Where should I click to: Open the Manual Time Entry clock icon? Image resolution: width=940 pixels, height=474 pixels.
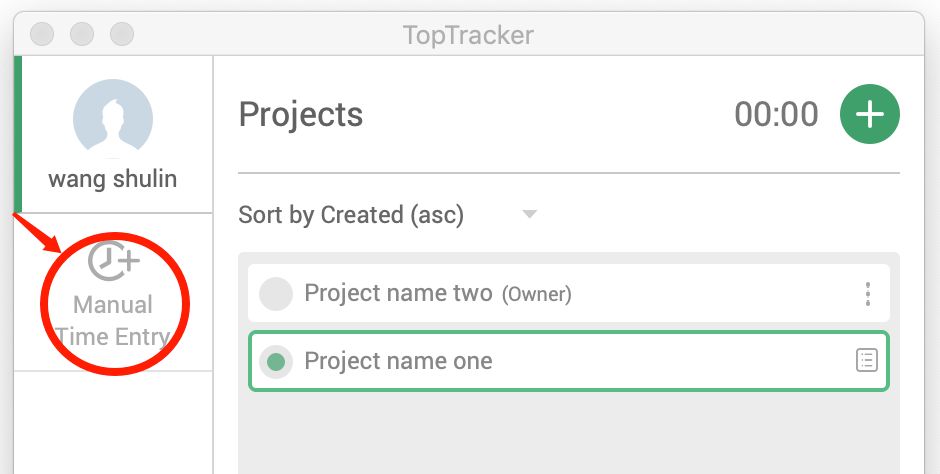[113, 260]
